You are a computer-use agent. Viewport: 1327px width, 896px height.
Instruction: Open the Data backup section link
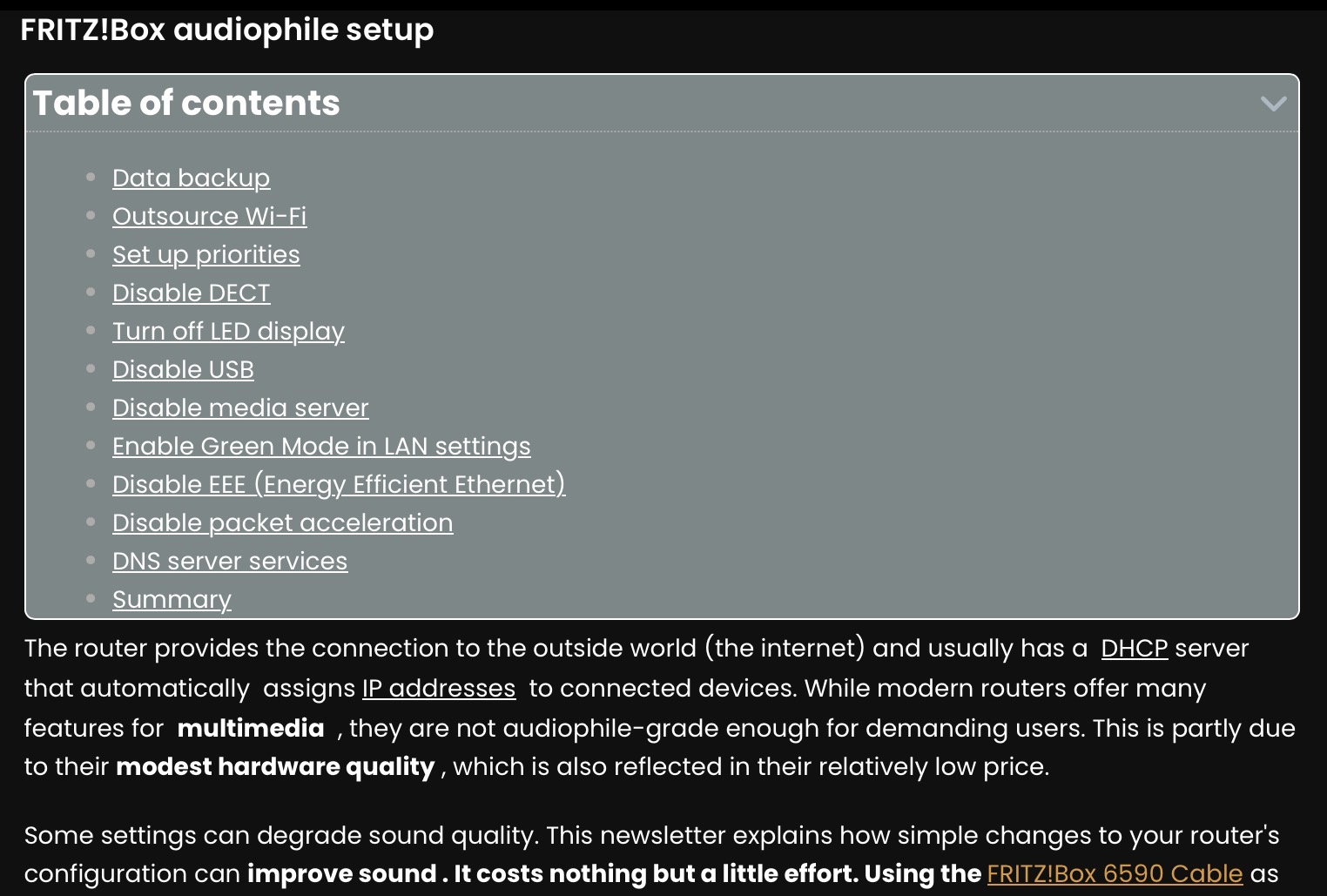point(191,178)
